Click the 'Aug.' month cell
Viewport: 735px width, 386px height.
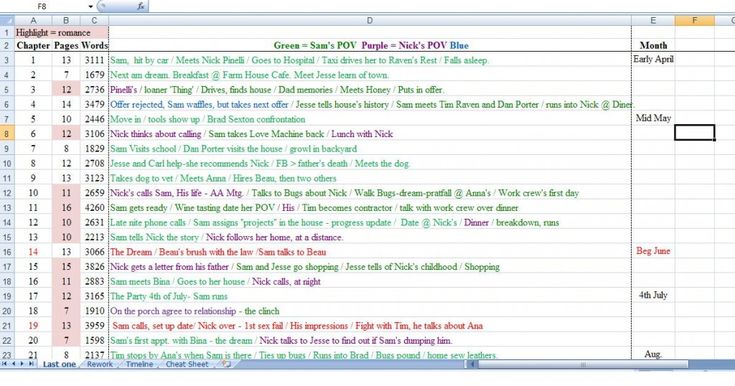(653, 354)
